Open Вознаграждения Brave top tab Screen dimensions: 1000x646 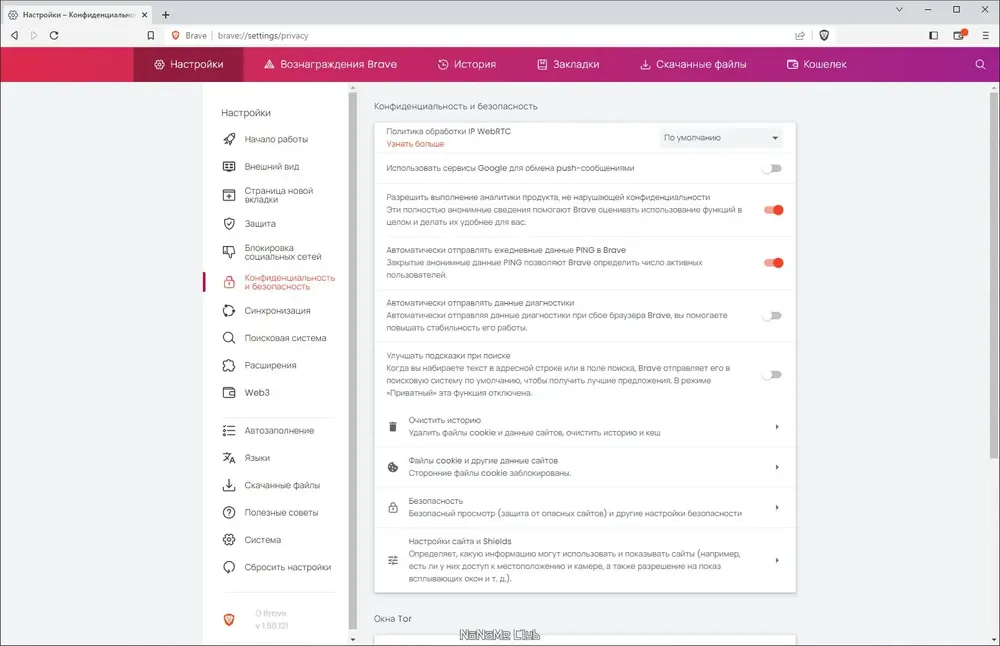click(x=330, y=64)
